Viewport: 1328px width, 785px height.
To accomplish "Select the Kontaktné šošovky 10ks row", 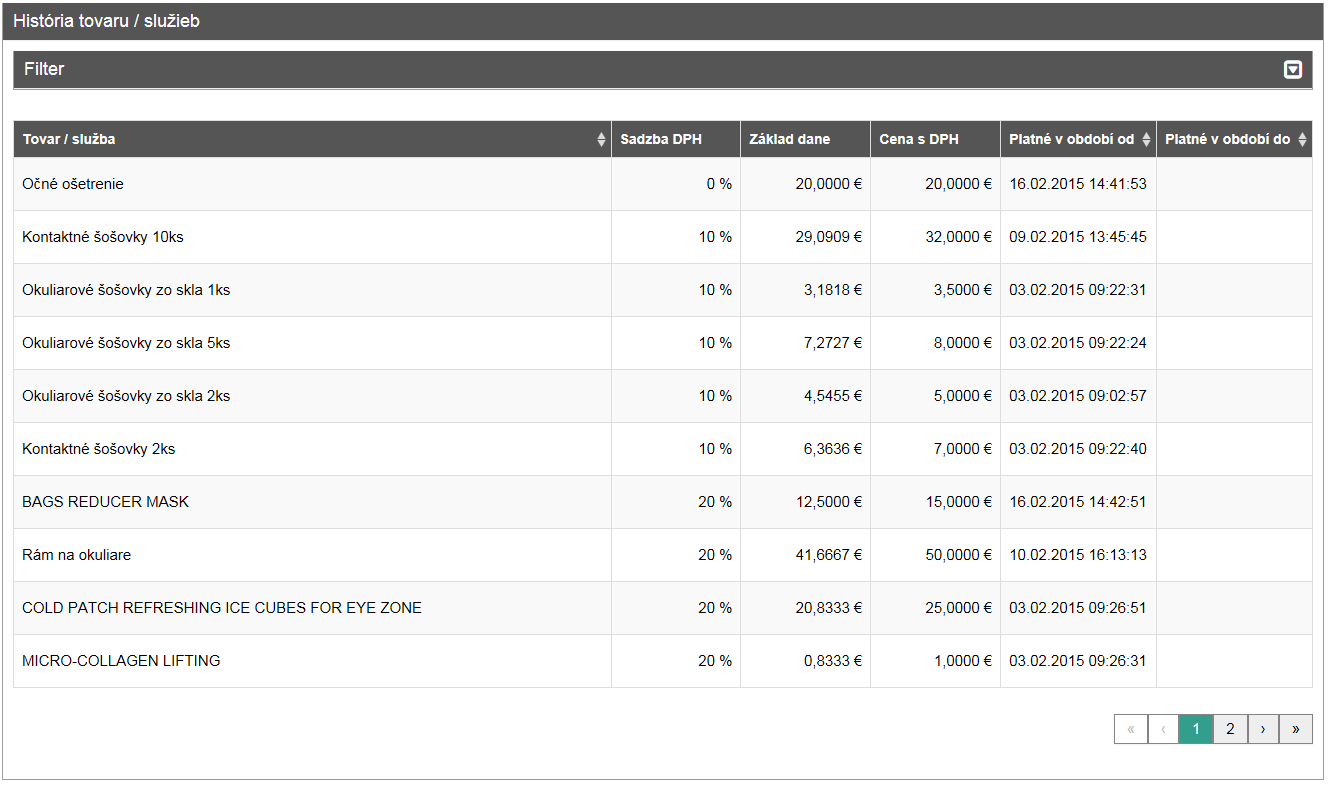I will click(663, 237).
